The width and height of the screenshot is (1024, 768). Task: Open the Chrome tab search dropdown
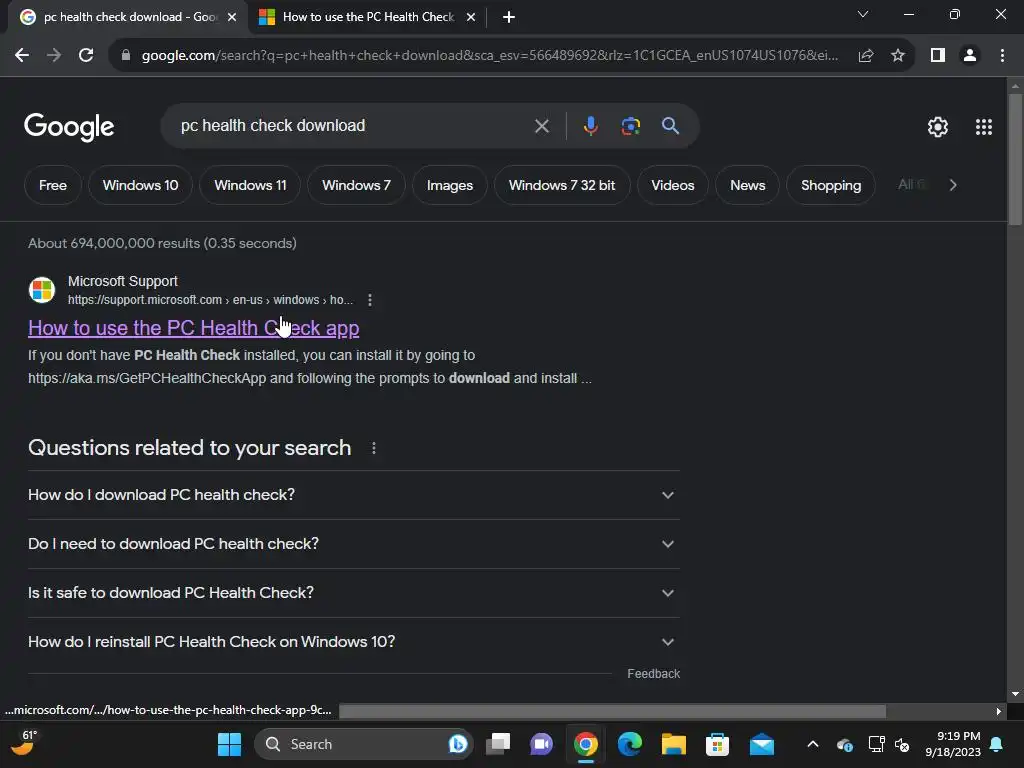pyautogui.click(x=863, y=14)
